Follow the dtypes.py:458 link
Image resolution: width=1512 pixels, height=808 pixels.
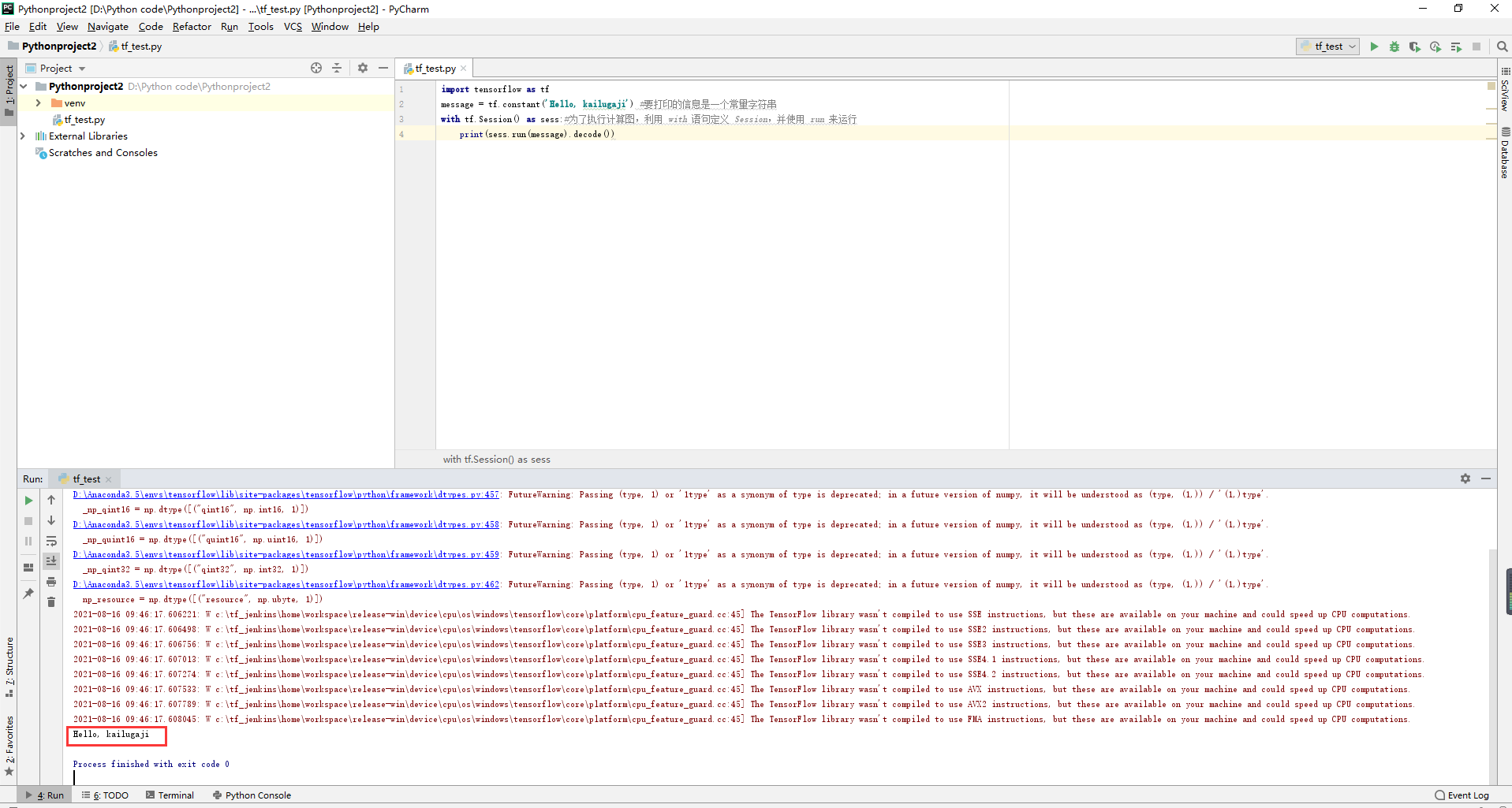pos(286,525)
